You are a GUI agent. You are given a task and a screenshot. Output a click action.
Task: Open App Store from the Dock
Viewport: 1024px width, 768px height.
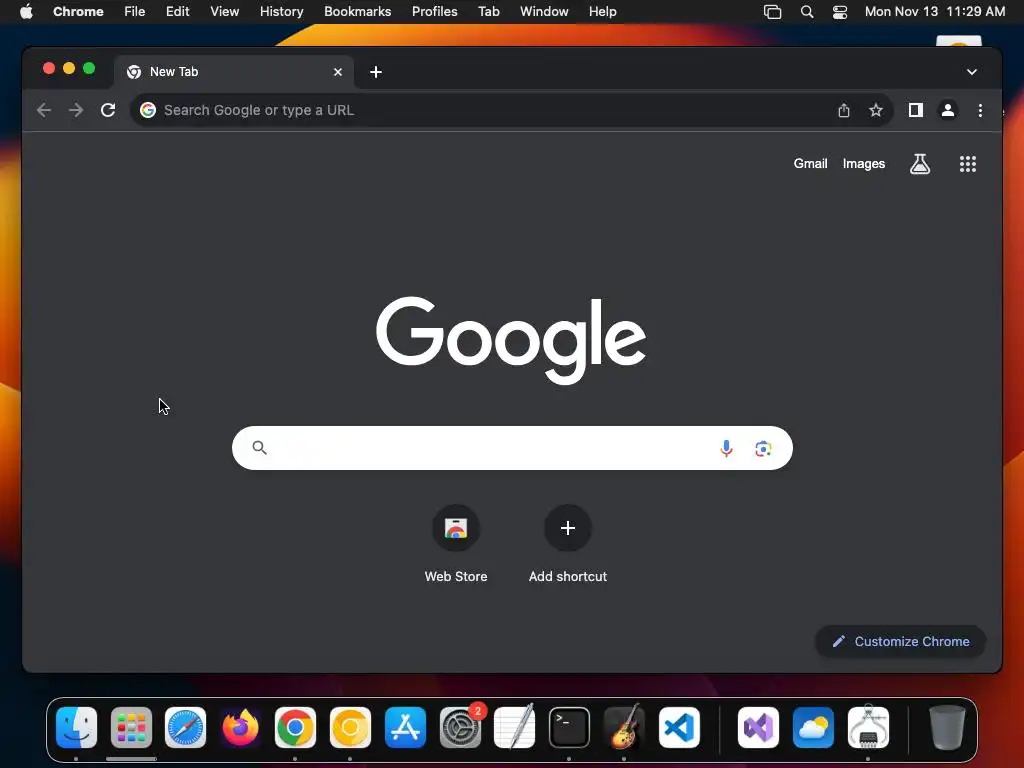405,728
